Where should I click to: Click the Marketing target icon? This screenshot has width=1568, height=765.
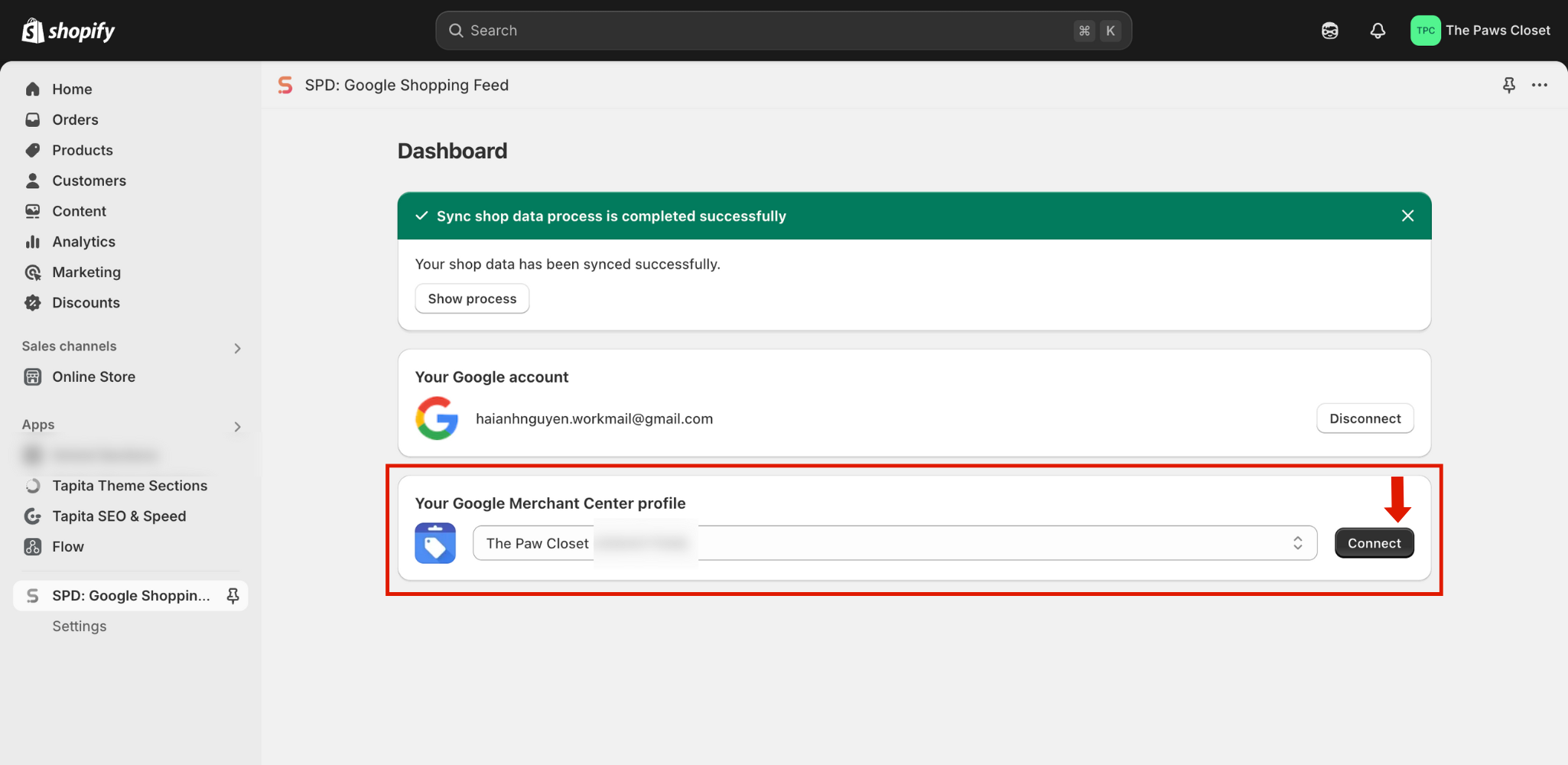point(33,272)
